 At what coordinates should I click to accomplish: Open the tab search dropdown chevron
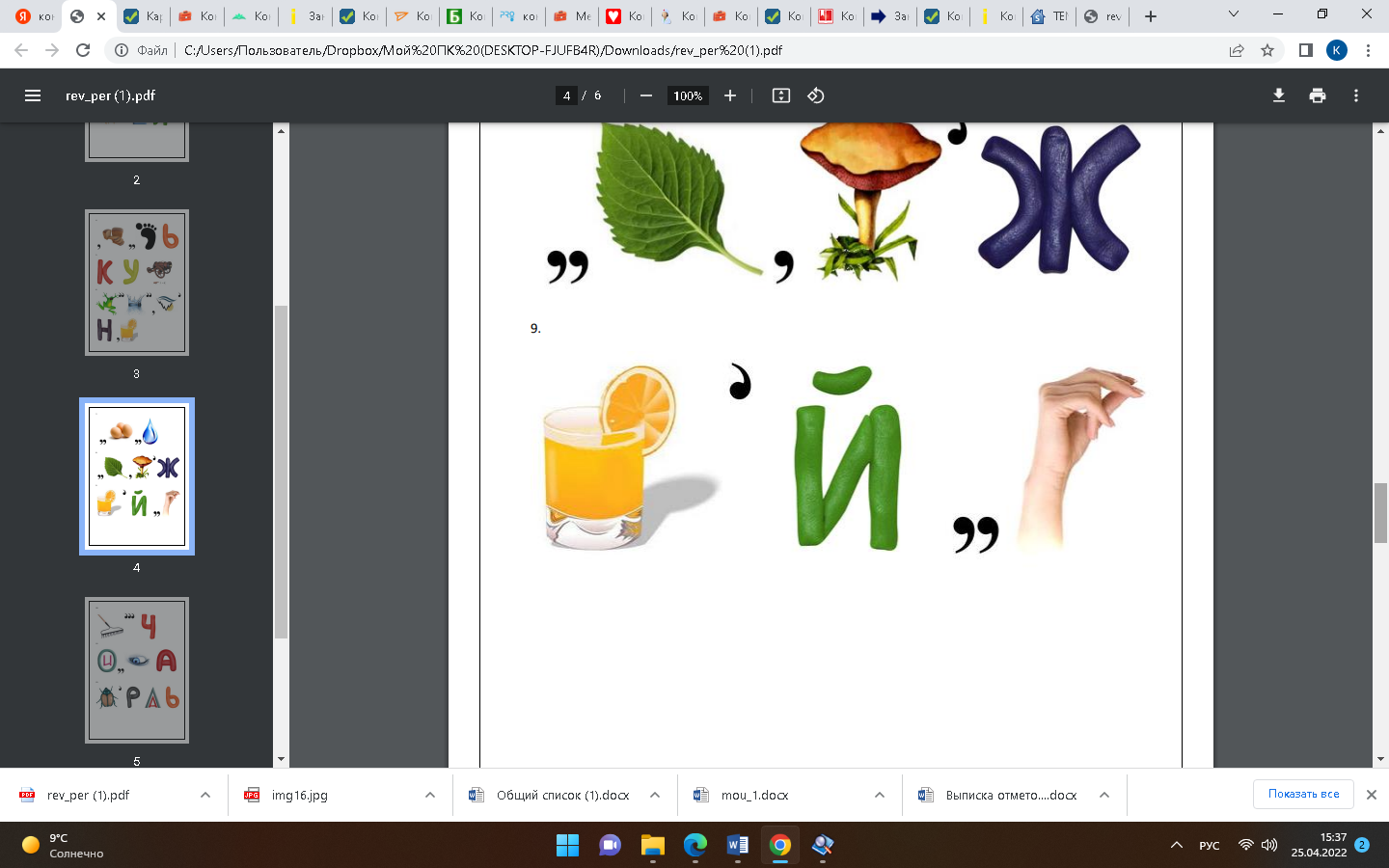click(1234, 14)
